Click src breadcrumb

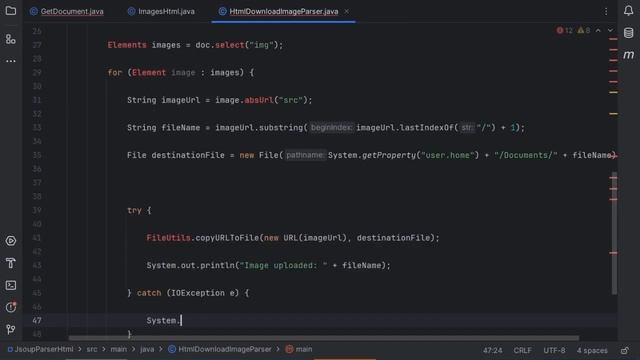92,349
